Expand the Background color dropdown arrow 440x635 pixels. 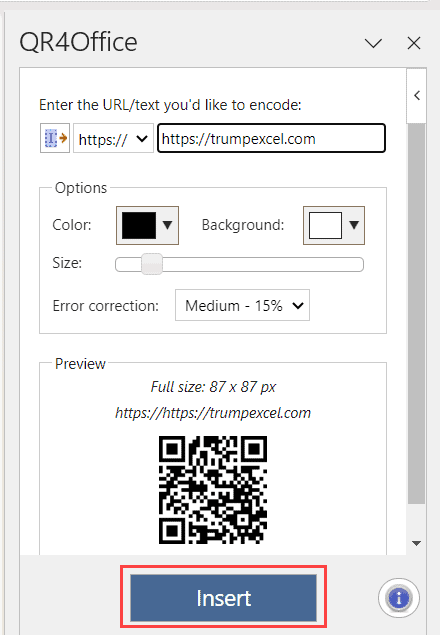click(x=354, y=225)
